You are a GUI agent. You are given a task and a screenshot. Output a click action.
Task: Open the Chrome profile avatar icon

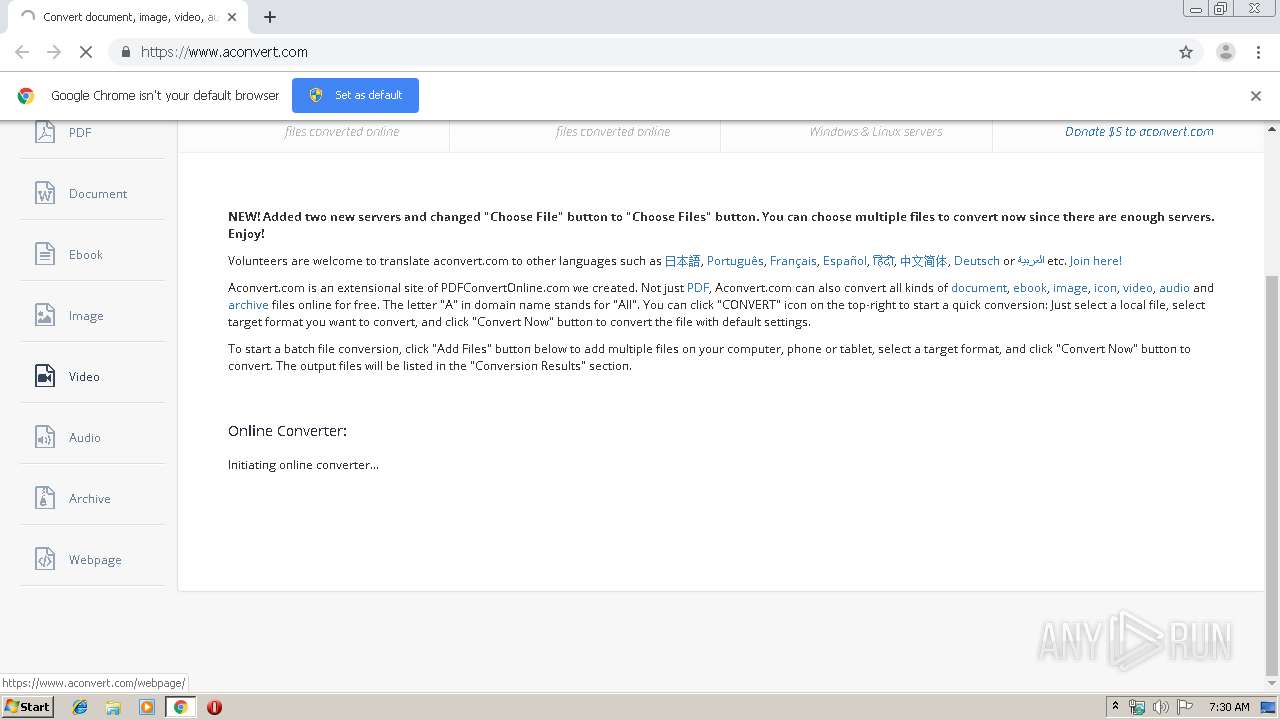tap(1225, 52)
